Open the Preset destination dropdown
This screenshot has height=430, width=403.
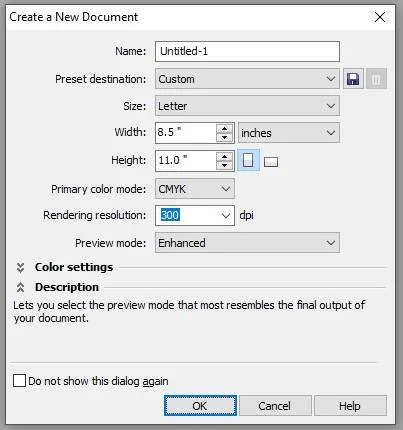click(247, 79)
